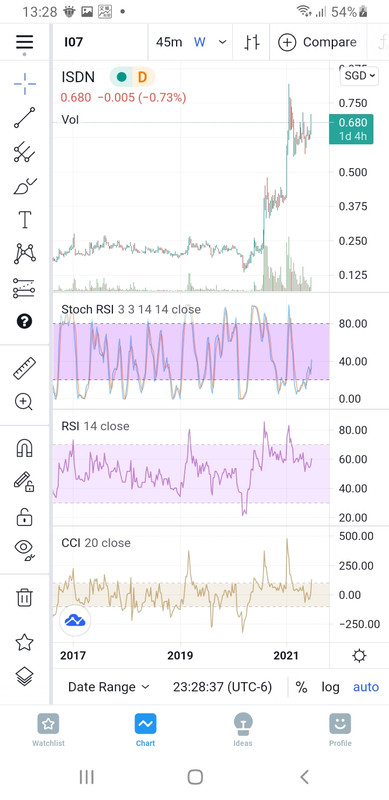Image resolution: width=389 pixels, height=800 pixels.
Task: Tap the battery 54% status indicator
Action: [x=350, y=11]
